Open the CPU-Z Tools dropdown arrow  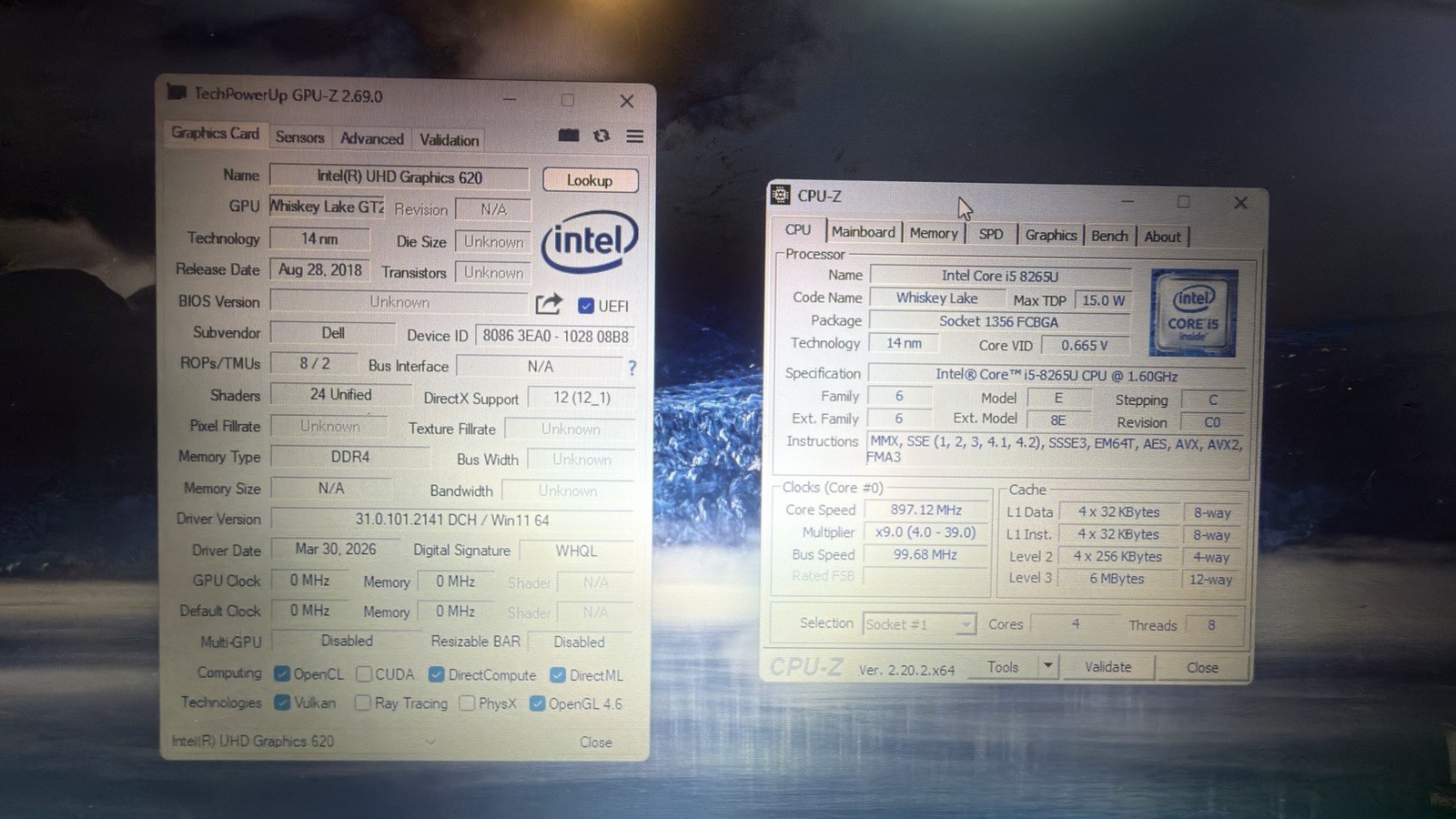click(1048, 666)
